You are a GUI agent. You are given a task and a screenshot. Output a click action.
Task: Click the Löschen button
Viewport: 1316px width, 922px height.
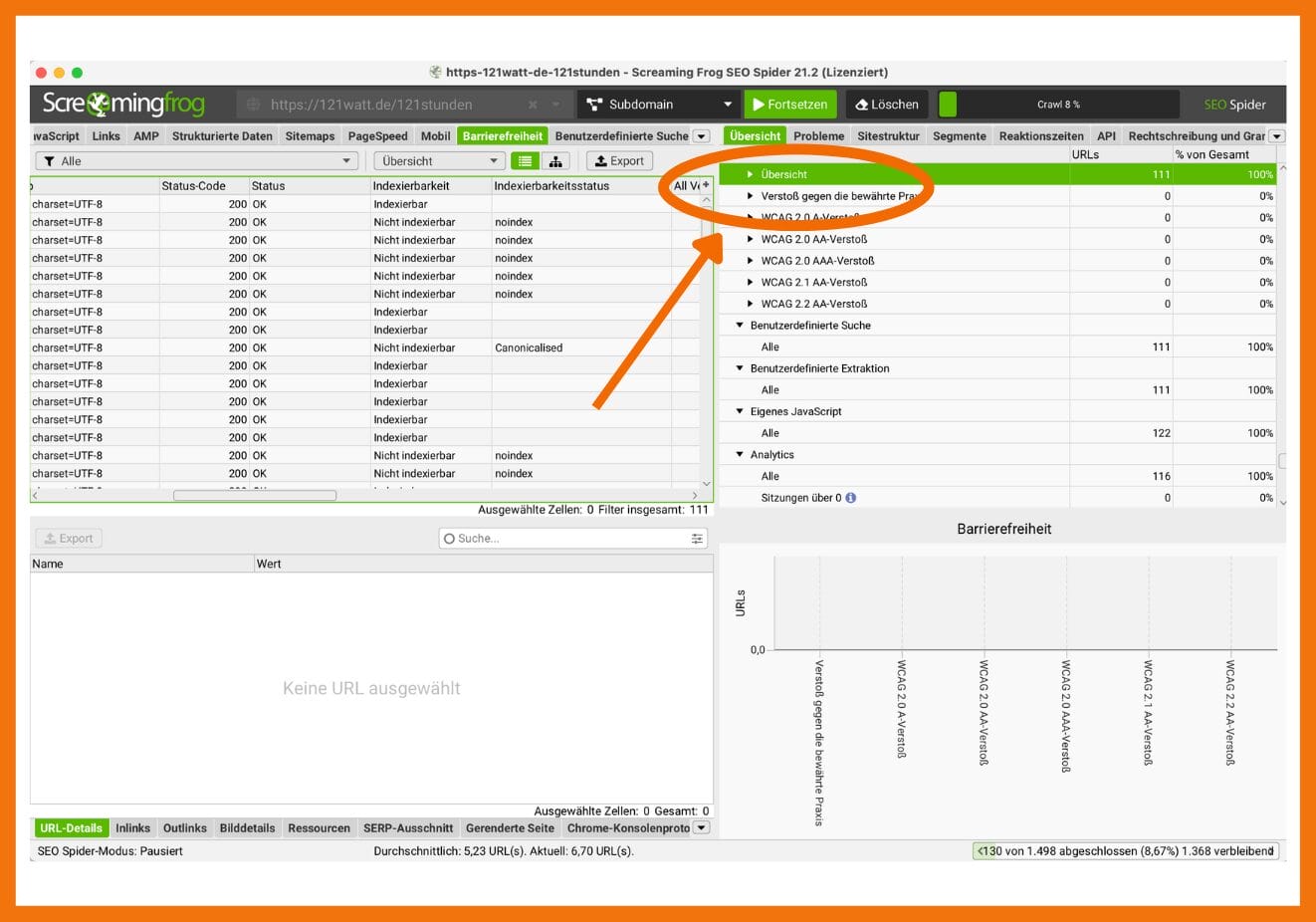(x=886, y=105)
